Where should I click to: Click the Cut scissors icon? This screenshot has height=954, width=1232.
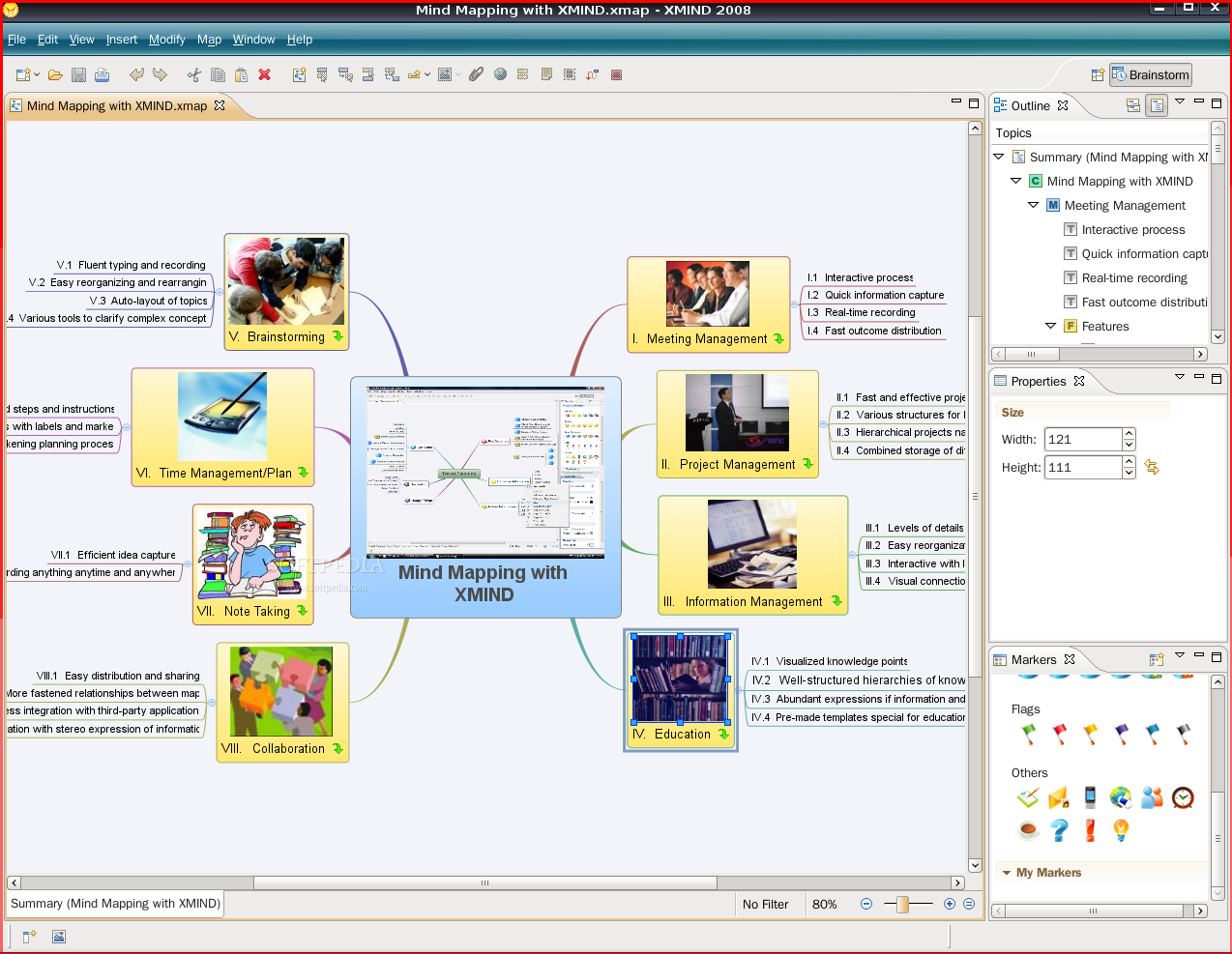click(194, 74)
